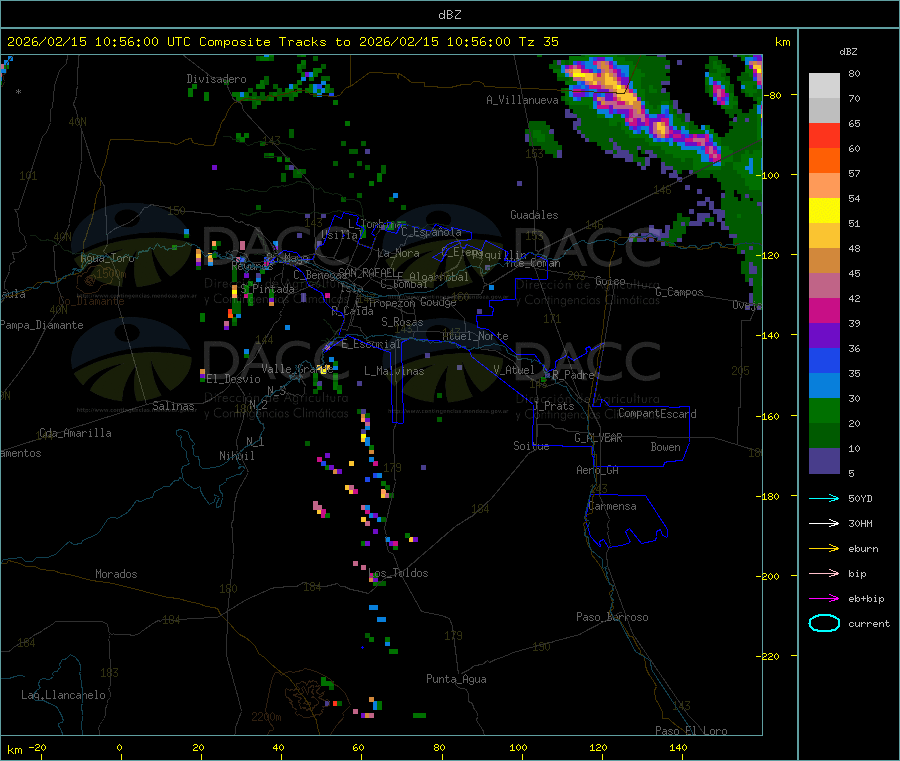
Task: Click the Guadales place label
Action: pos(534,215)
